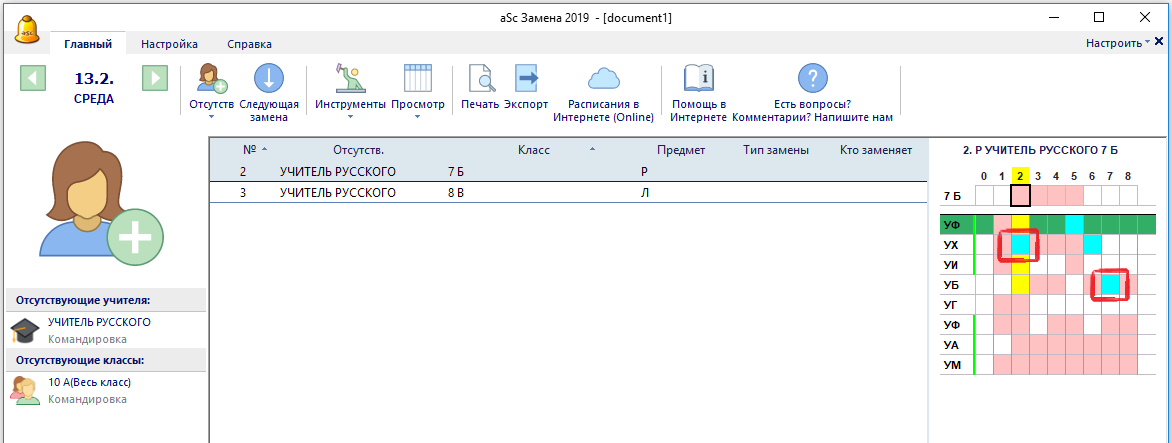Screen dimensions: 1172x443
Task: Expand the Инструменты dropdown arrow
Action: tap(349, 117)
